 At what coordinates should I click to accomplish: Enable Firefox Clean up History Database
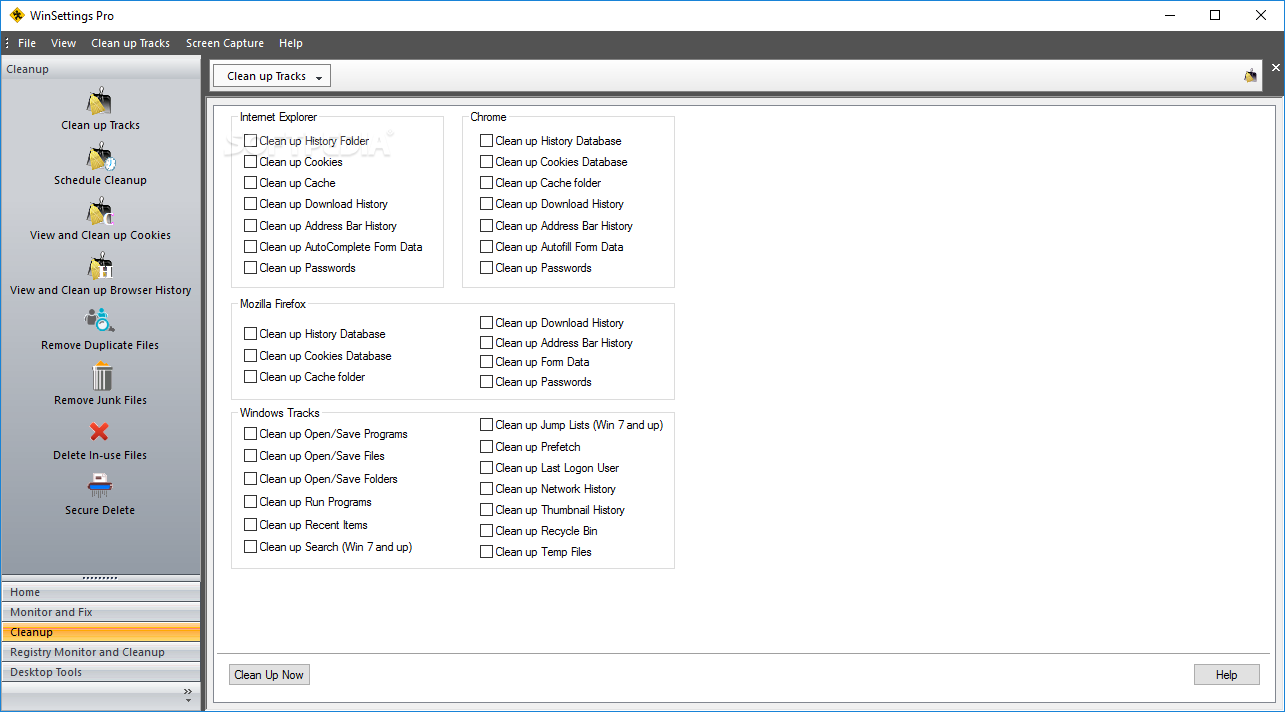tap(250, 334)
